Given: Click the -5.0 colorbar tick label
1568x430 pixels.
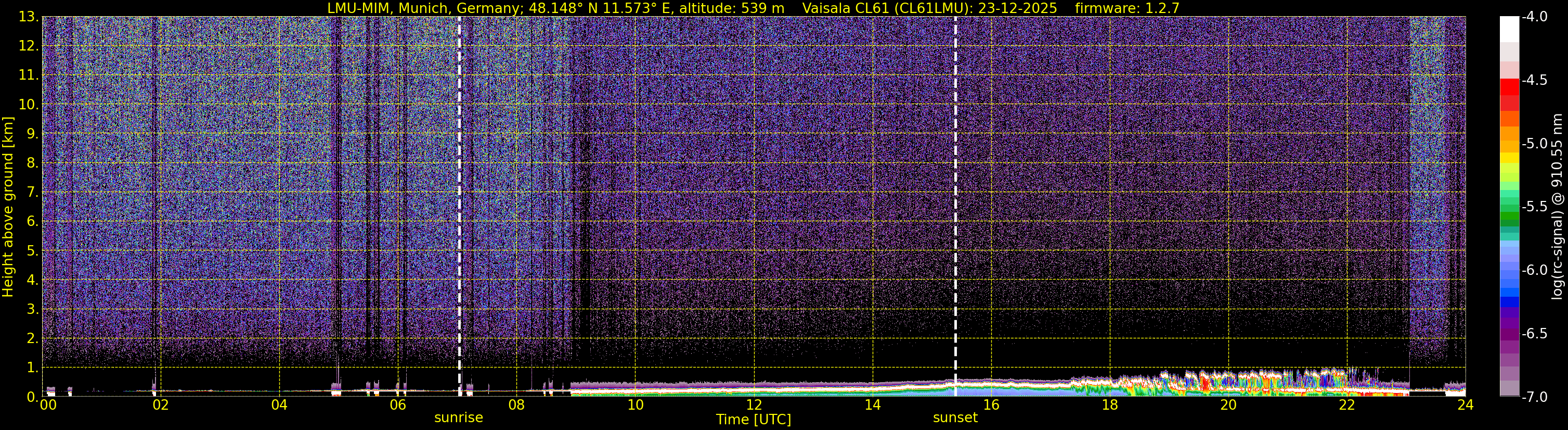Looking at the screenshot, I should [x=1535, y=144].
